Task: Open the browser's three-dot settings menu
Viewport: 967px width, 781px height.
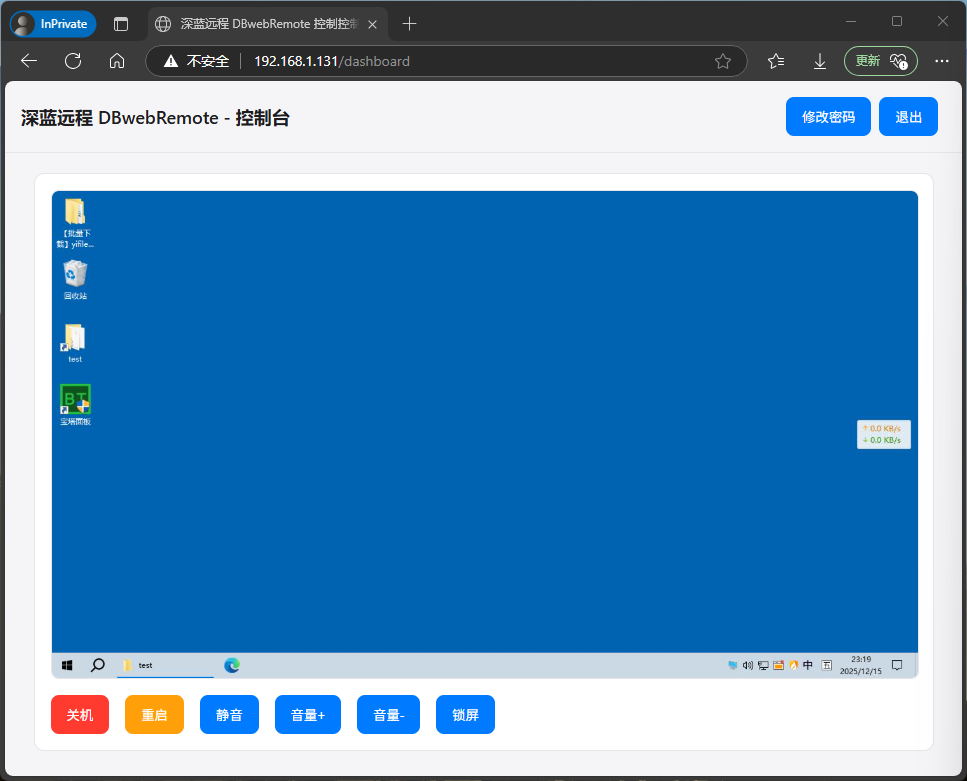Action: pyautogui.click(x=941, y=61)
